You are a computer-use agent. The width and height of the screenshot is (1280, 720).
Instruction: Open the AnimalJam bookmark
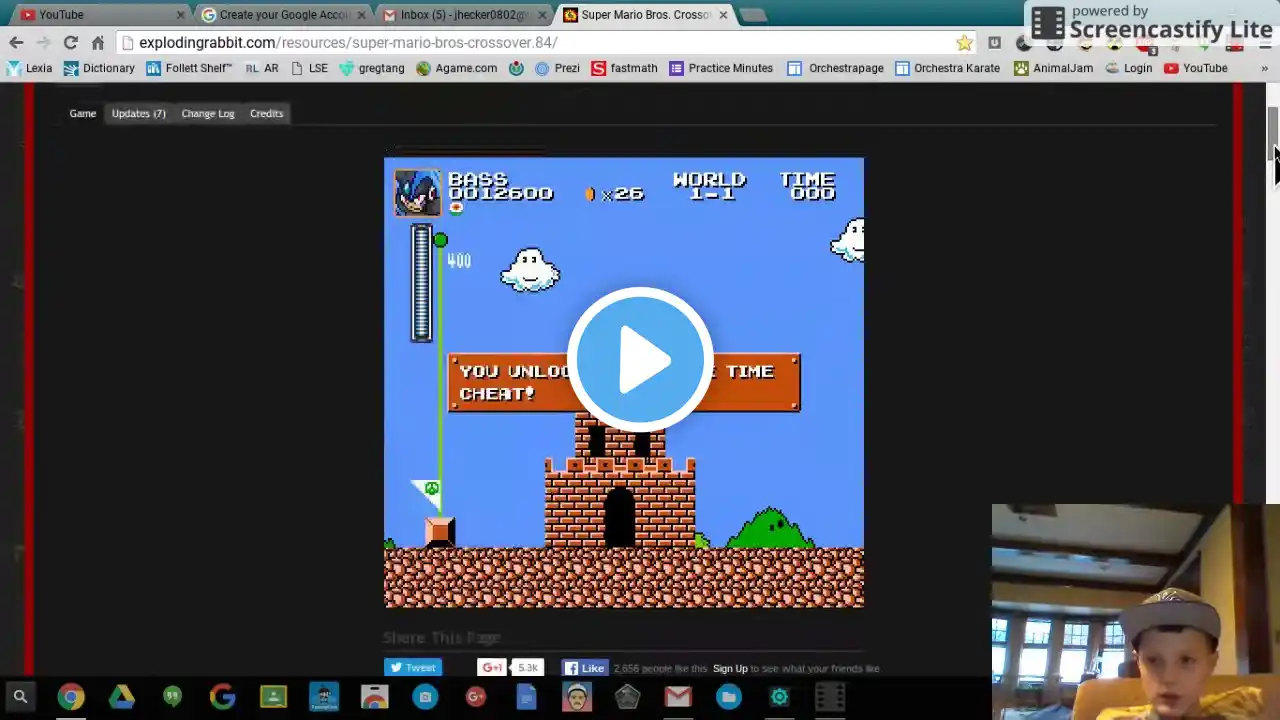(x=1053, y=68)
